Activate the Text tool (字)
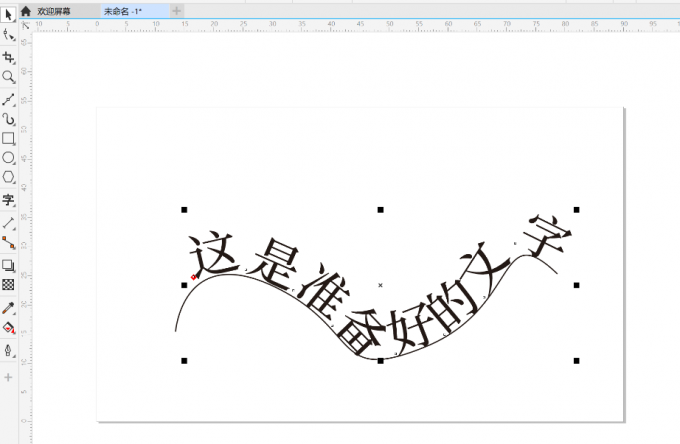The height and width of the screenshot is (444, 680). [8, 200]
